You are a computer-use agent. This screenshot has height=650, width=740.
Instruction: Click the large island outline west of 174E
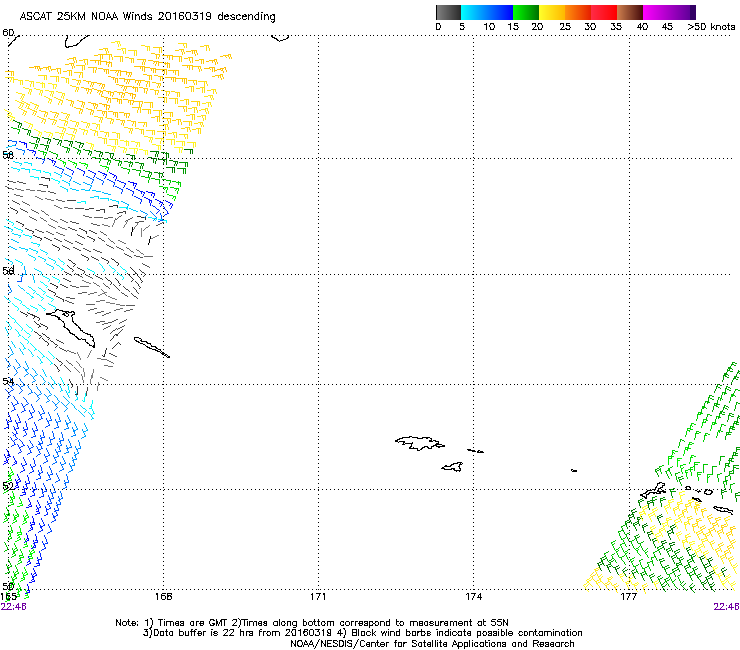(x=419, y=443)
